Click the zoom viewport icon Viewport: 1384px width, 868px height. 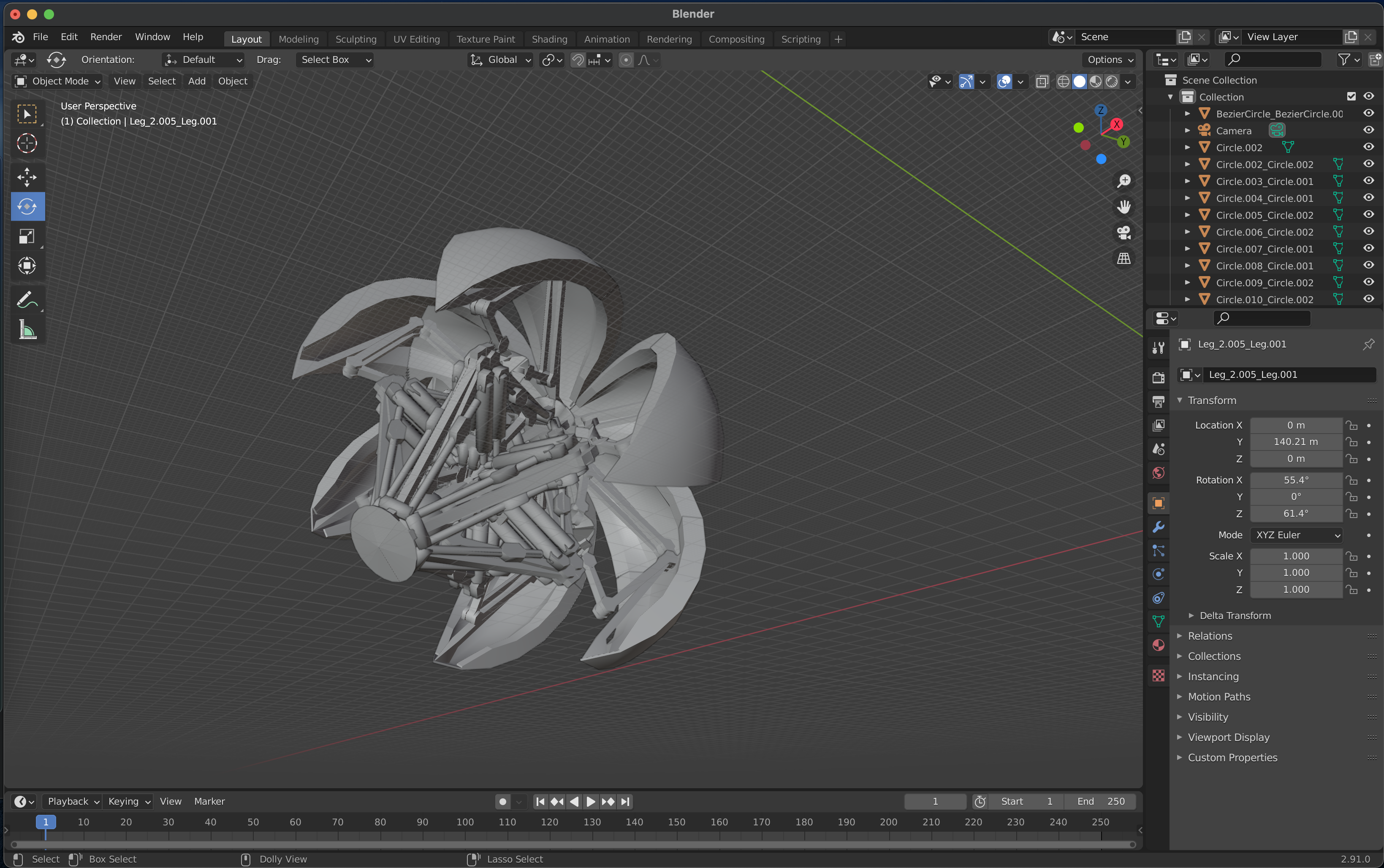click(1123, 181)
